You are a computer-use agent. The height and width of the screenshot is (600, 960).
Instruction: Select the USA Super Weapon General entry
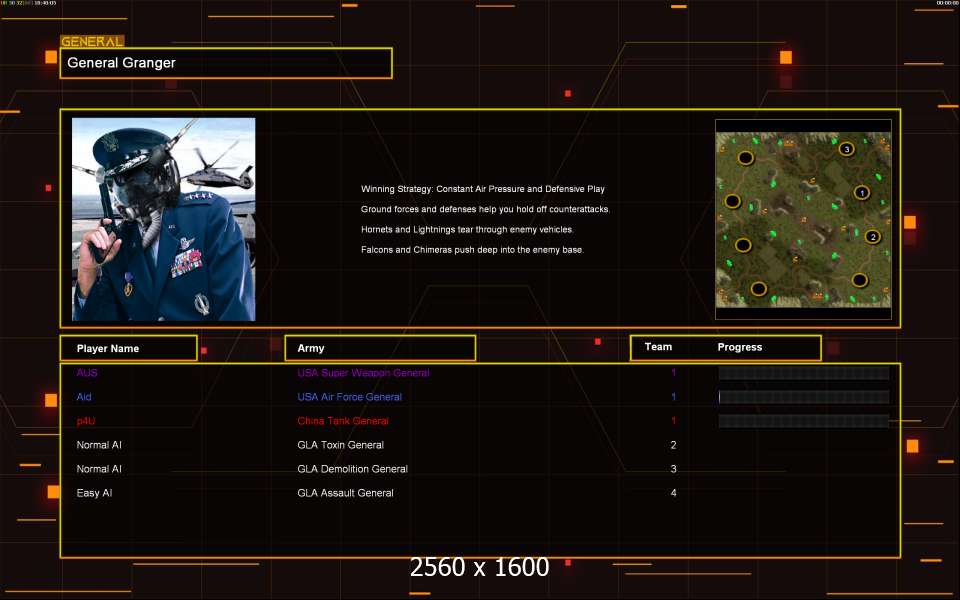tap(363, 373)
